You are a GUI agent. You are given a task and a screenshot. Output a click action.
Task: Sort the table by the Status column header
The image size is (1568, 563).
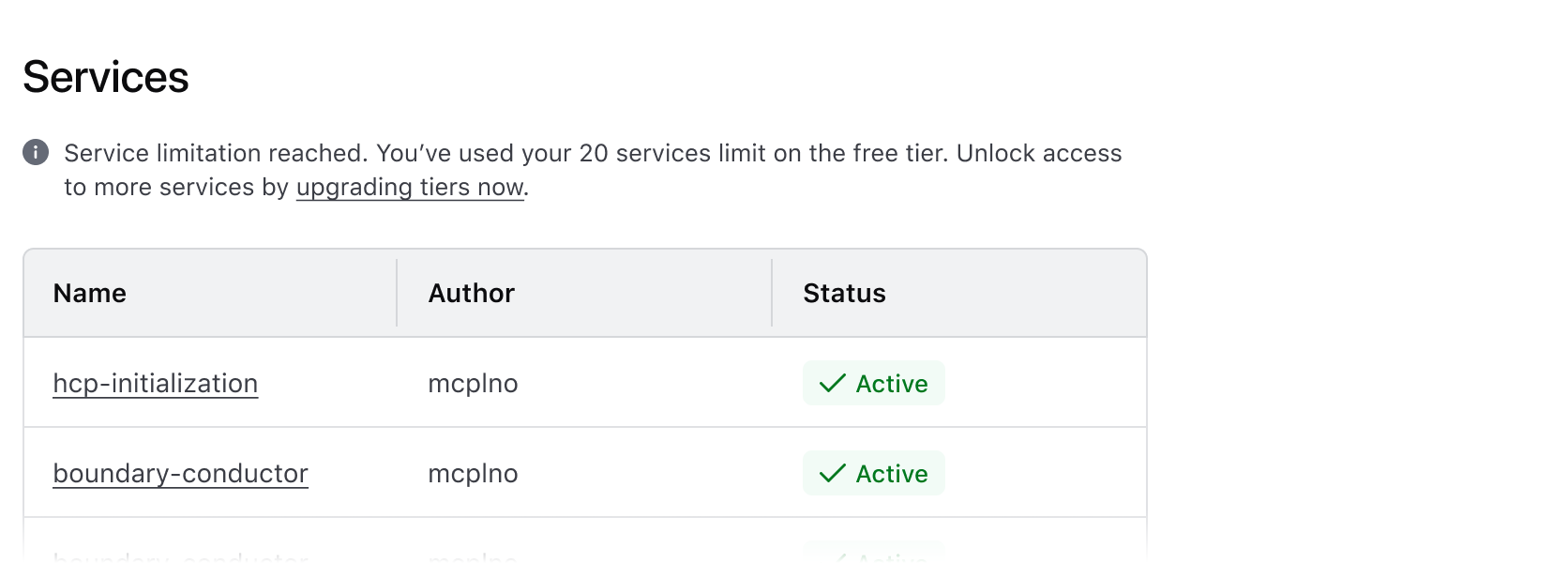(843, 293)
